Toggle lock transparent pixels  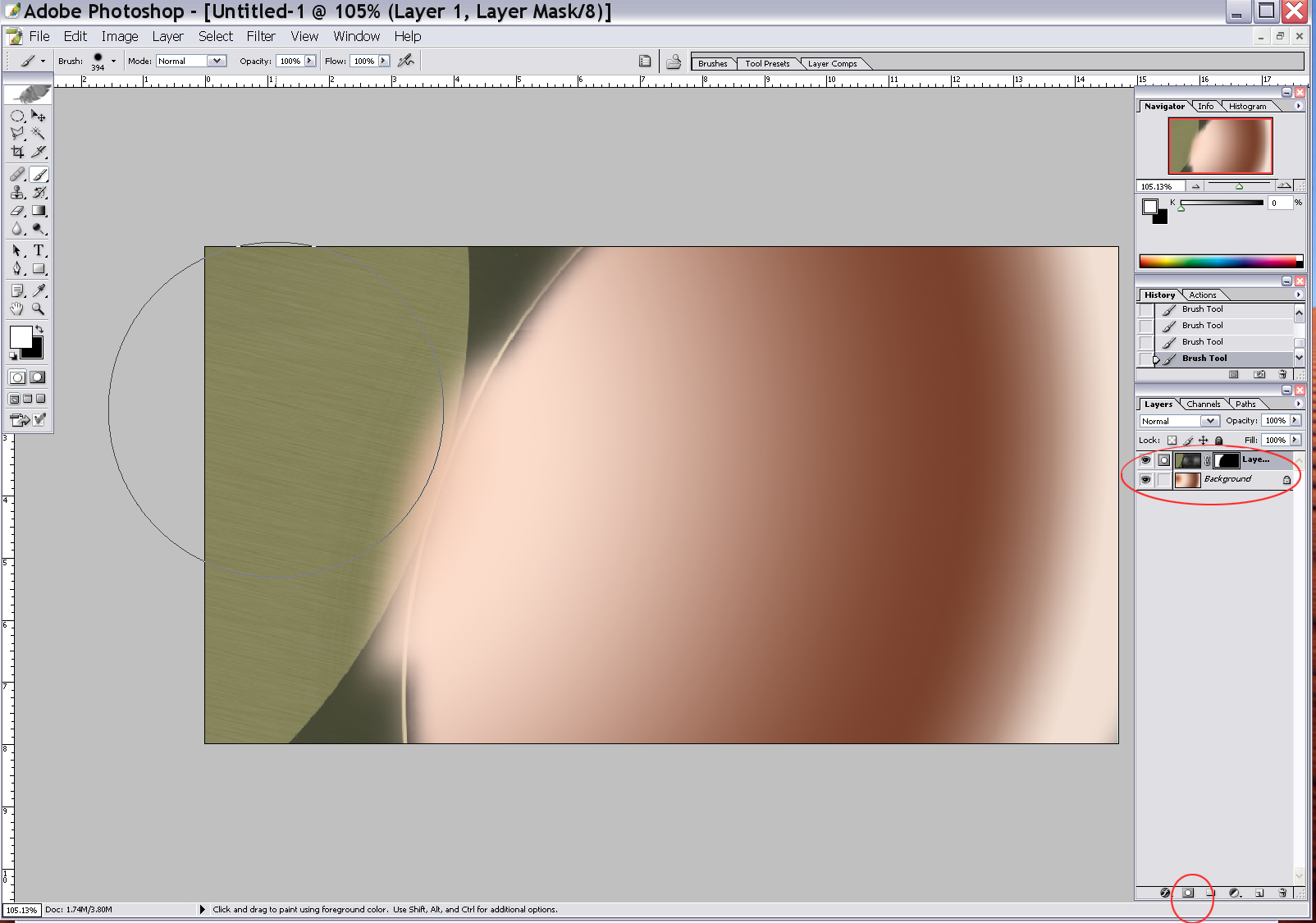(1172, 441)
